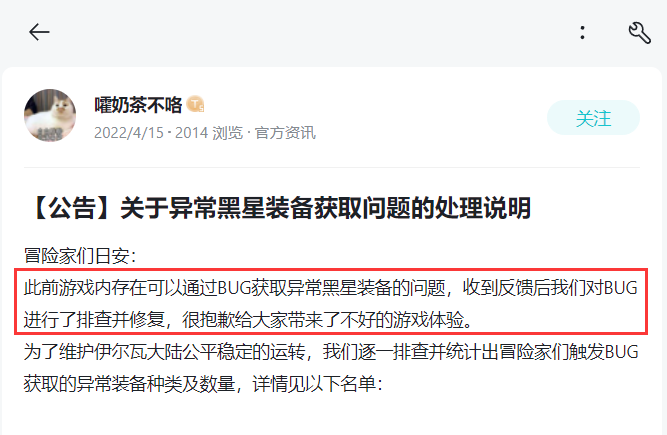Open the author's cat avatar
The image size is (667, 435).
coord(50,115)
